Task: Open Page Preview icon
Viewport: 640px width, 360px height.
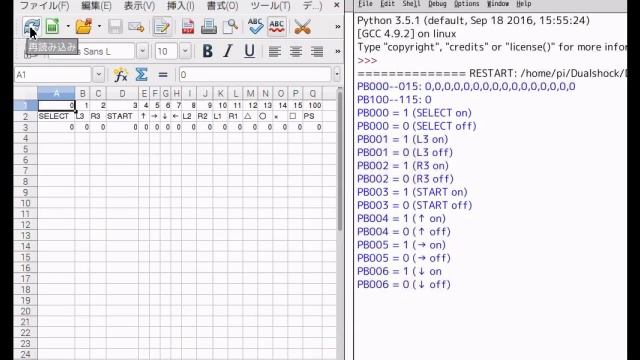Action: coord(230,27)
